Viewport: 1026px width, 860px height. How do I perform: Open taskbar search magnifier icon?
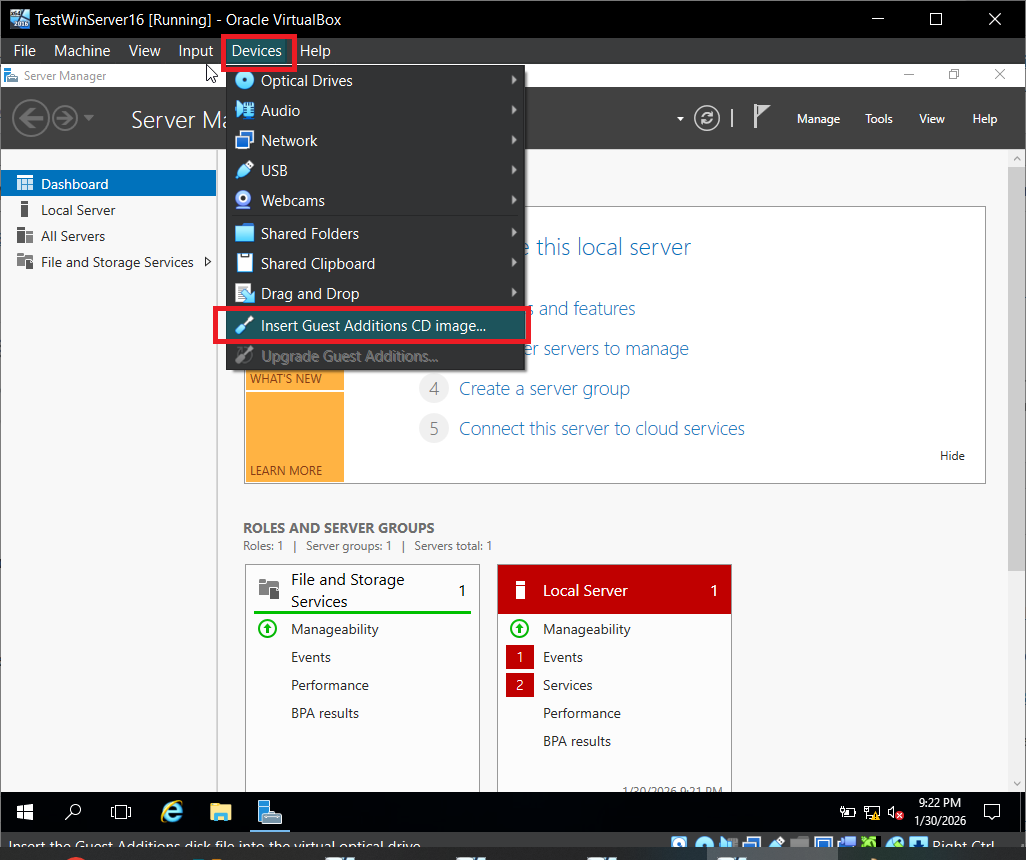[73, 811]
